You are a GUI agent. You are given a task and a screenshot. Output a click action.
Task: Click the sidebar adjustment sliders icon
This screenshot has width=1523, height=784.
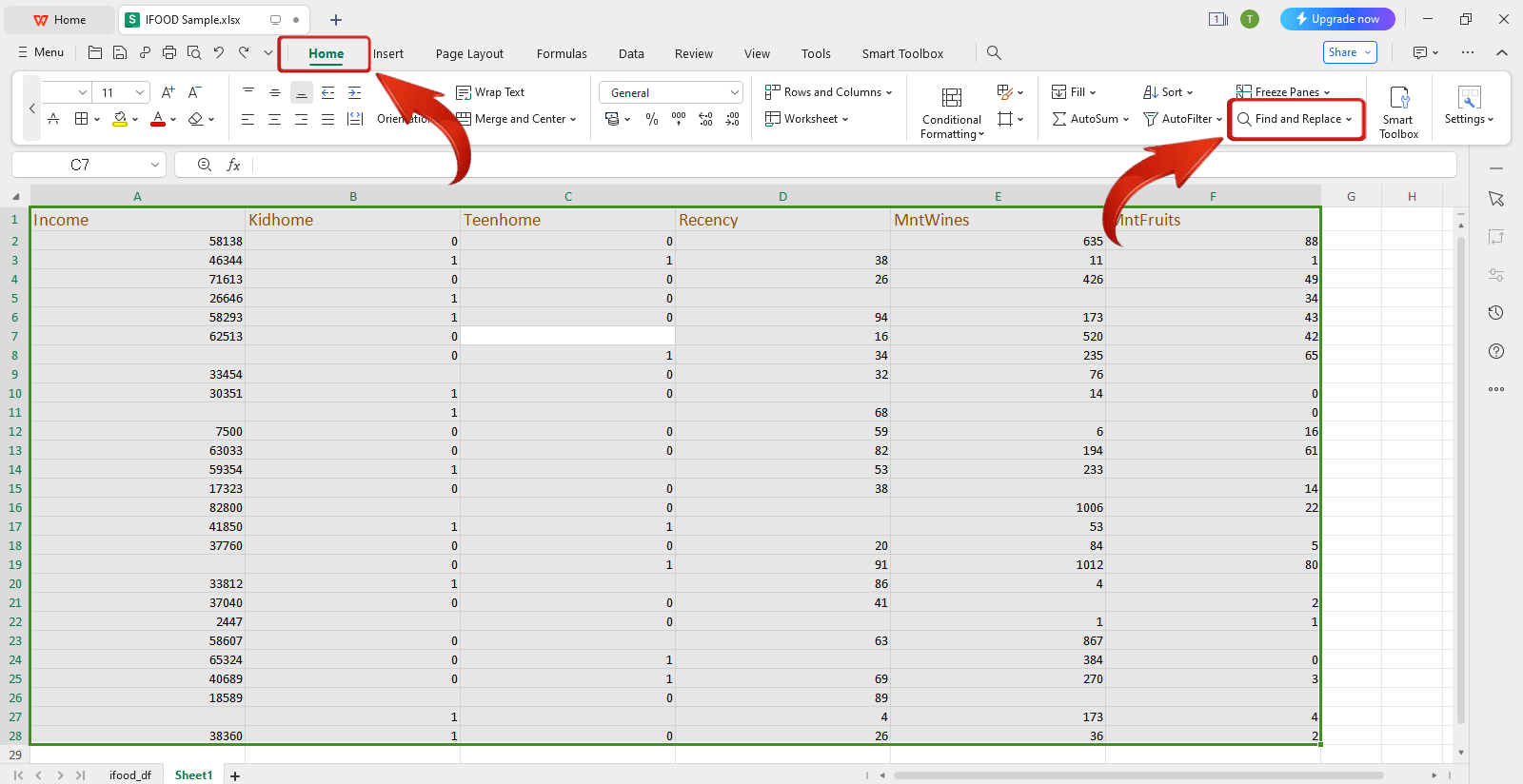tap(1496, 275)
